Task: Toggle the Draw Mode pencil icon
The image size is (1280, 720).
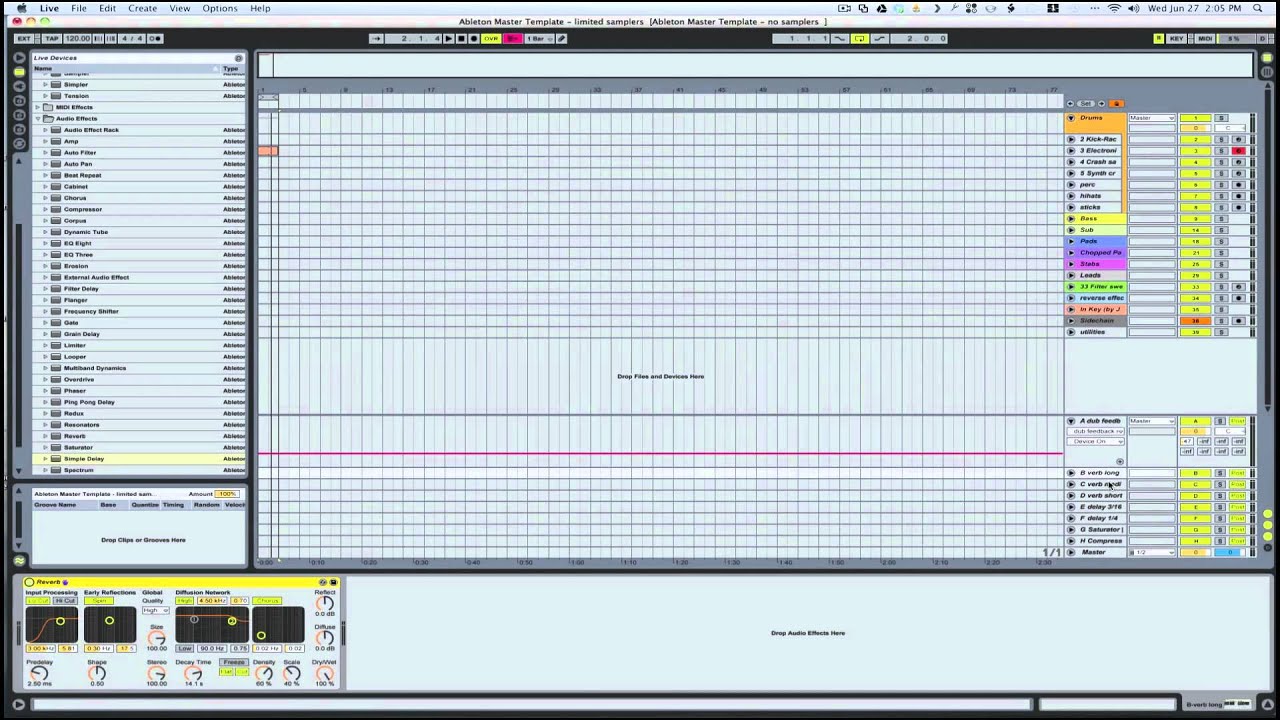Action: point(561,38)
